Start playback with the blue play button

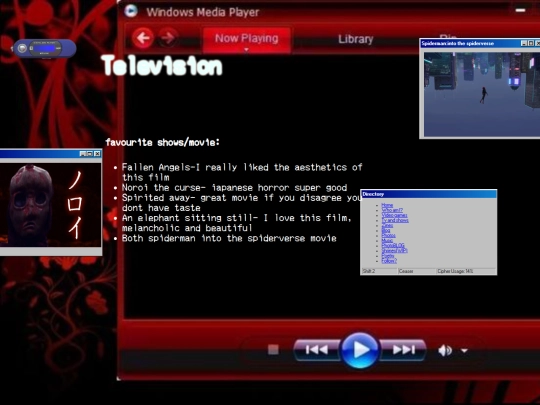click(360, 350)
